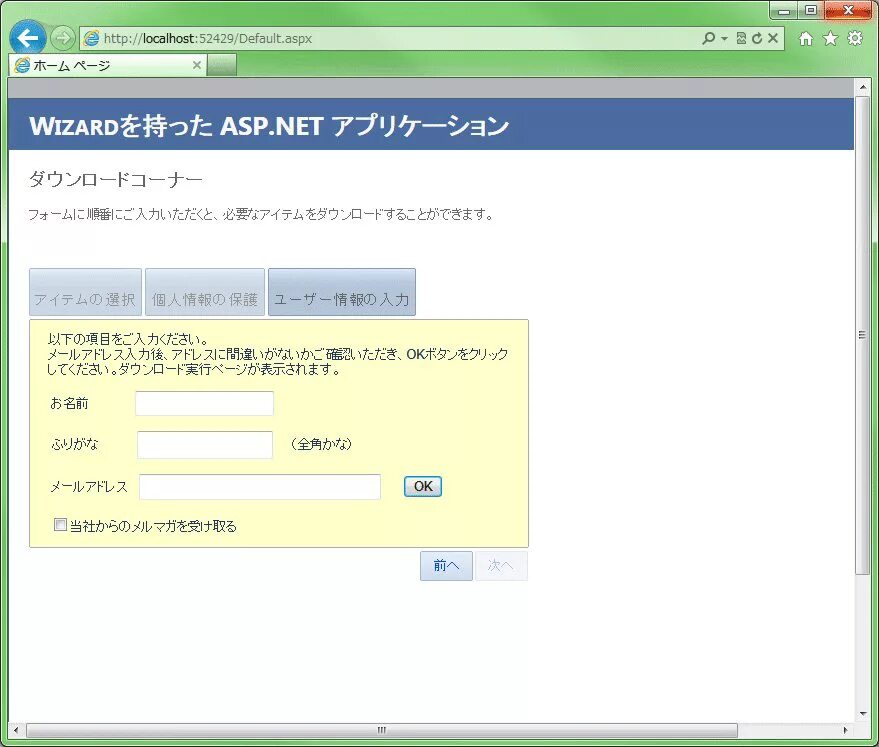Close the ホーム ページ tab
This screenshot has width=879, height=747.
click(x=197, y=65)
